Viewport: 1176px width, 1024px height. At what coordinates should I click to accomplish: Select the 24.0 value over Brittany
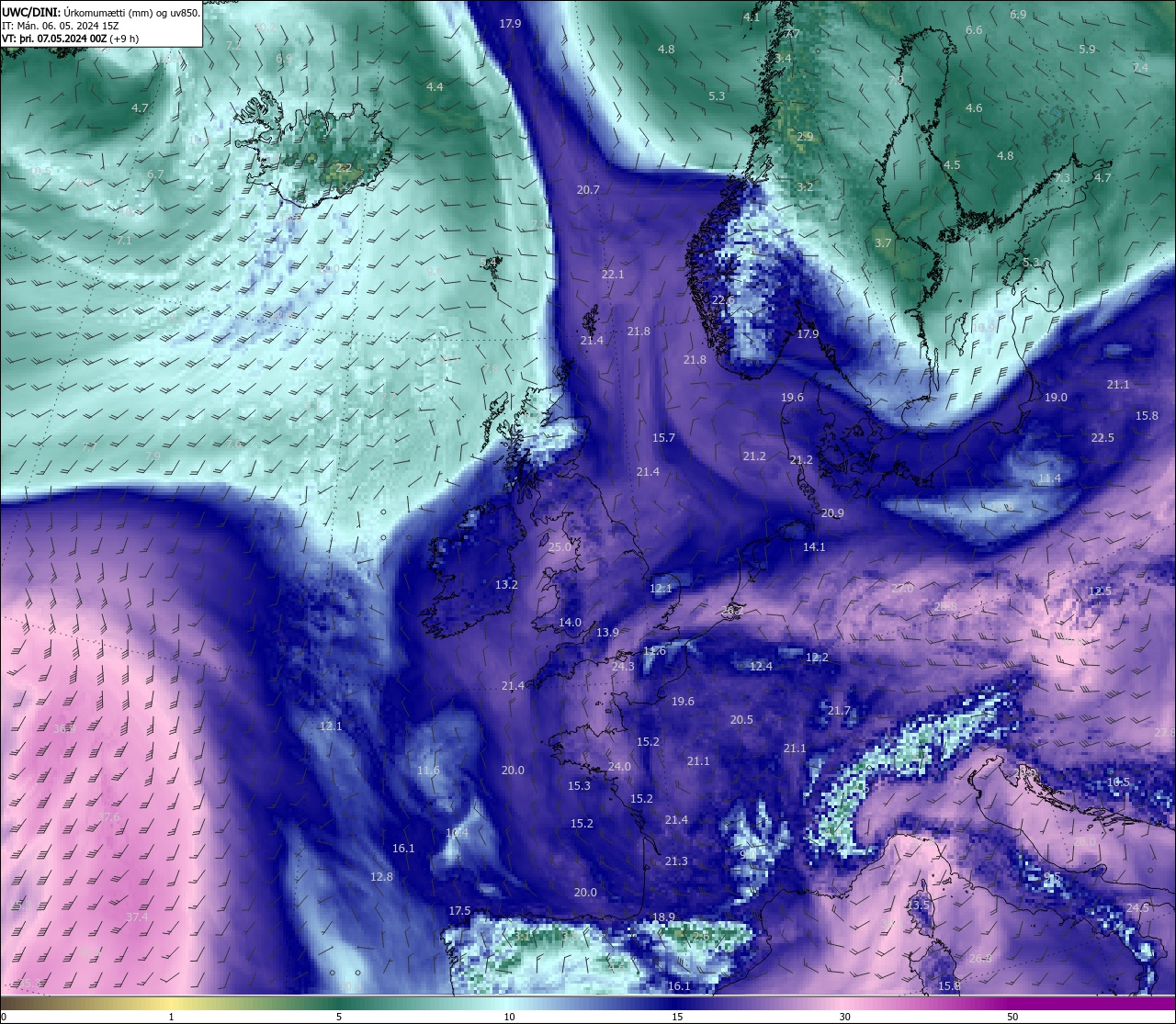(x=619, y=767)
